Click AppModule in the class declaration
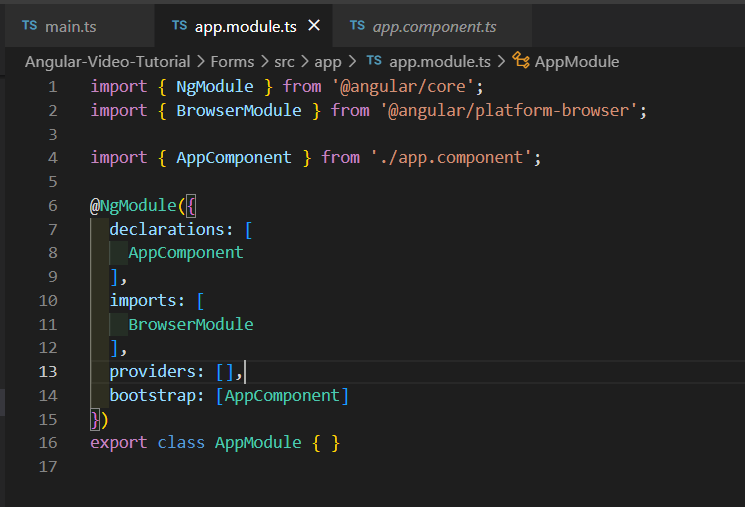Screen dimensions: 745x507 click(x=258, y=443)
